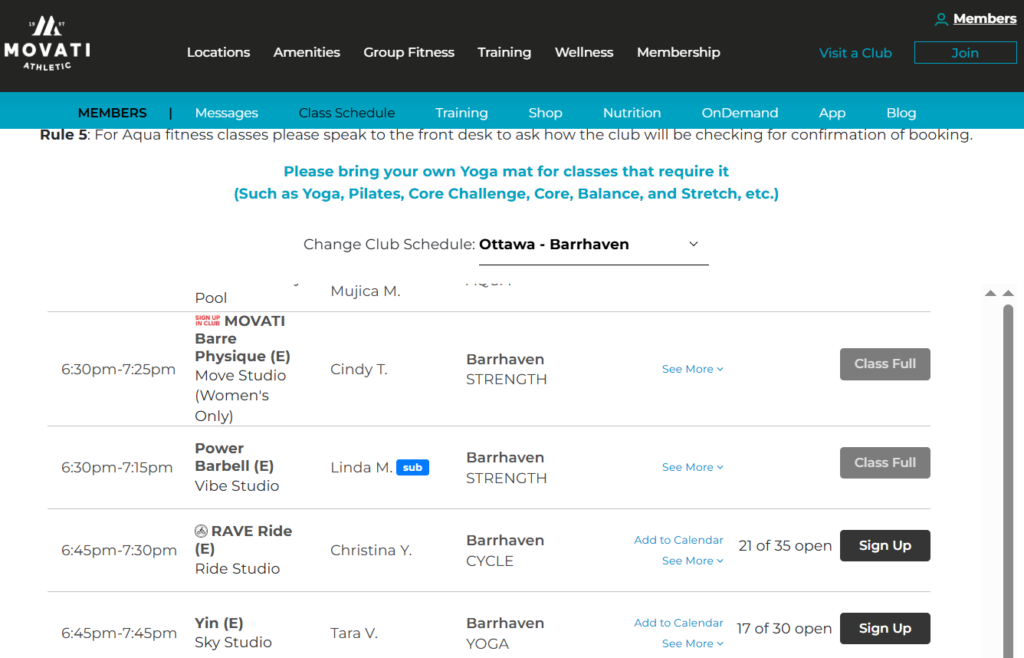Expand See More for Power Barbell
1024x658 pixels.
[x=692, y=467]
